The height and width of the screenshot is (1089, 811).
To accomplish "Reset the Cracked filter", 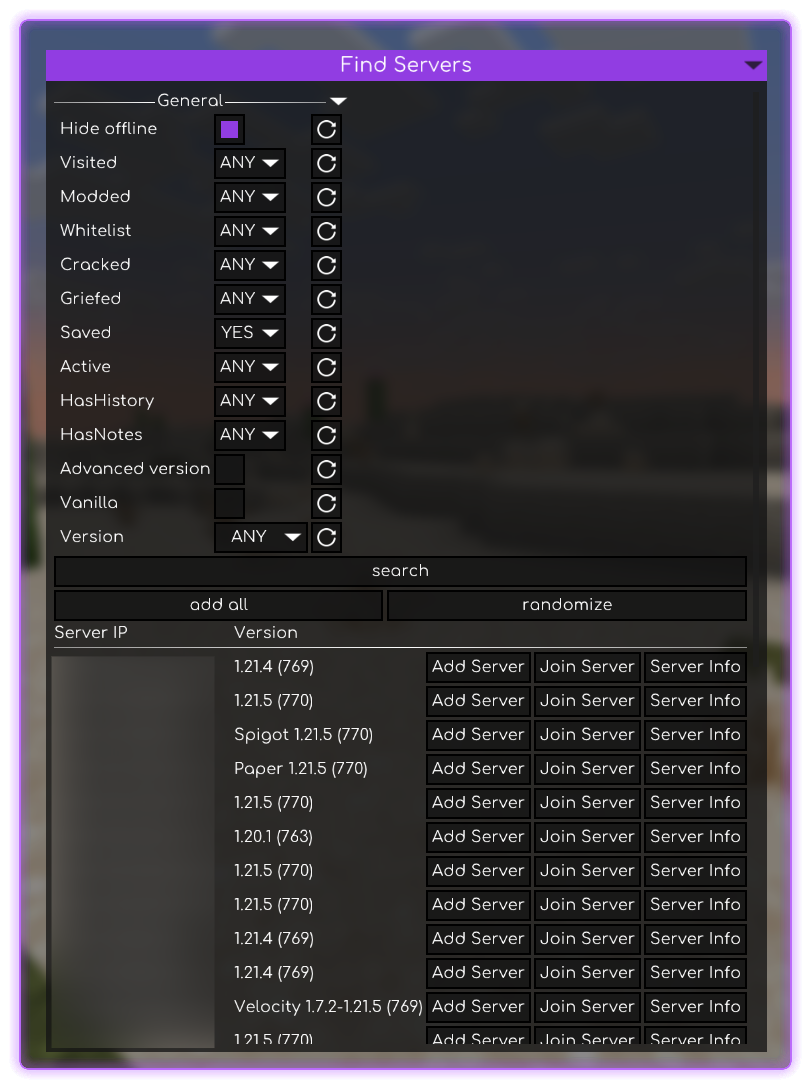I will click(x=326, y=265).
